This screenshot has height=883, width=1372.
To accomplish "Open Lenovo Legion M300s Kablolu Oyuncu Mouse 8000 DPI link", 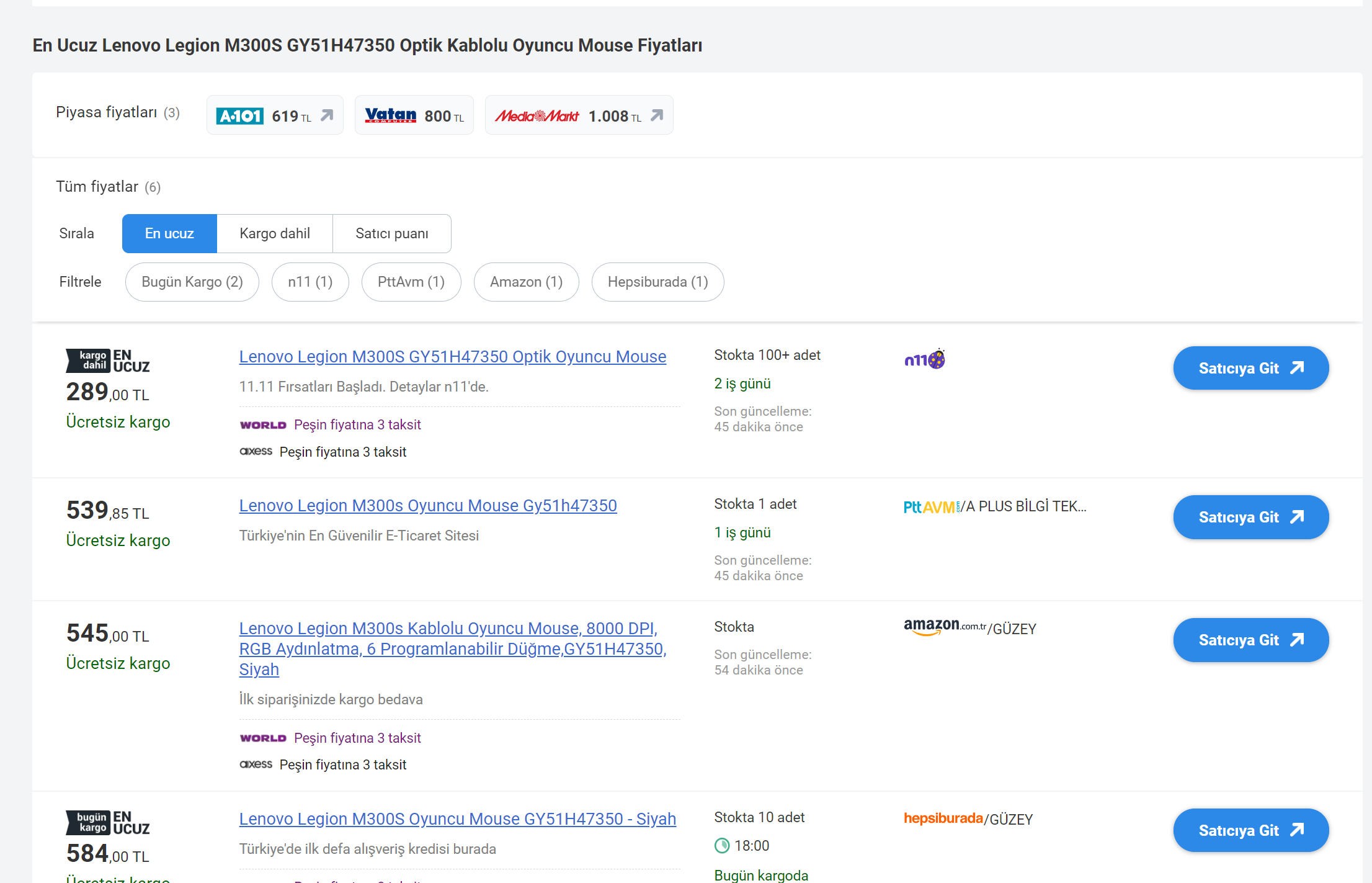I will [453, 649].
